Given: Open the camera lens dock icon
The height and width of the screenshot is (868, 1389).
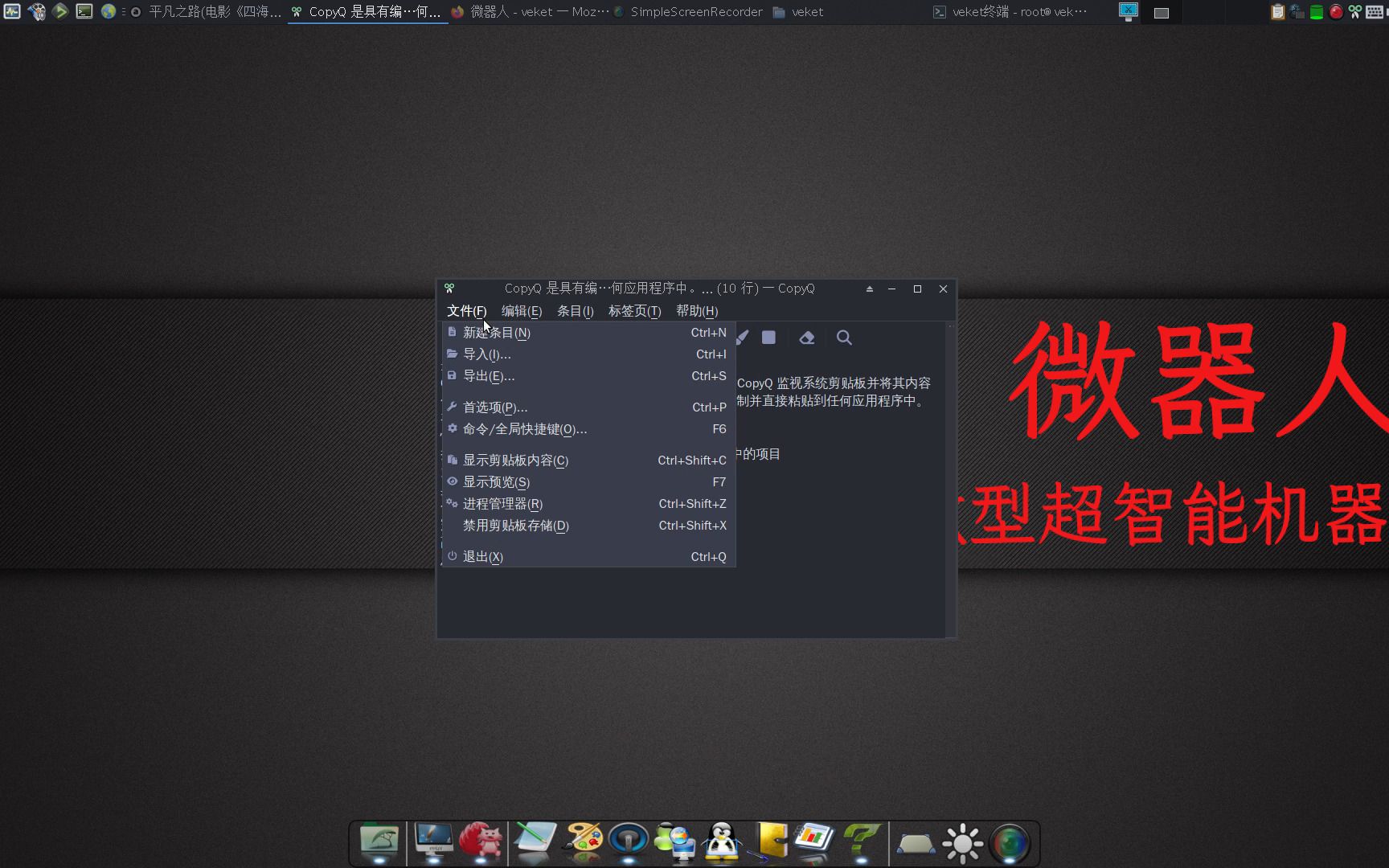Looking at the screenshot, I should tap(1010, 844).
